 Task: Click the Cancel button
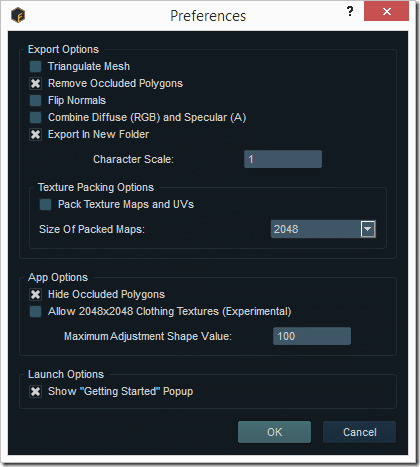pos(360,432)
